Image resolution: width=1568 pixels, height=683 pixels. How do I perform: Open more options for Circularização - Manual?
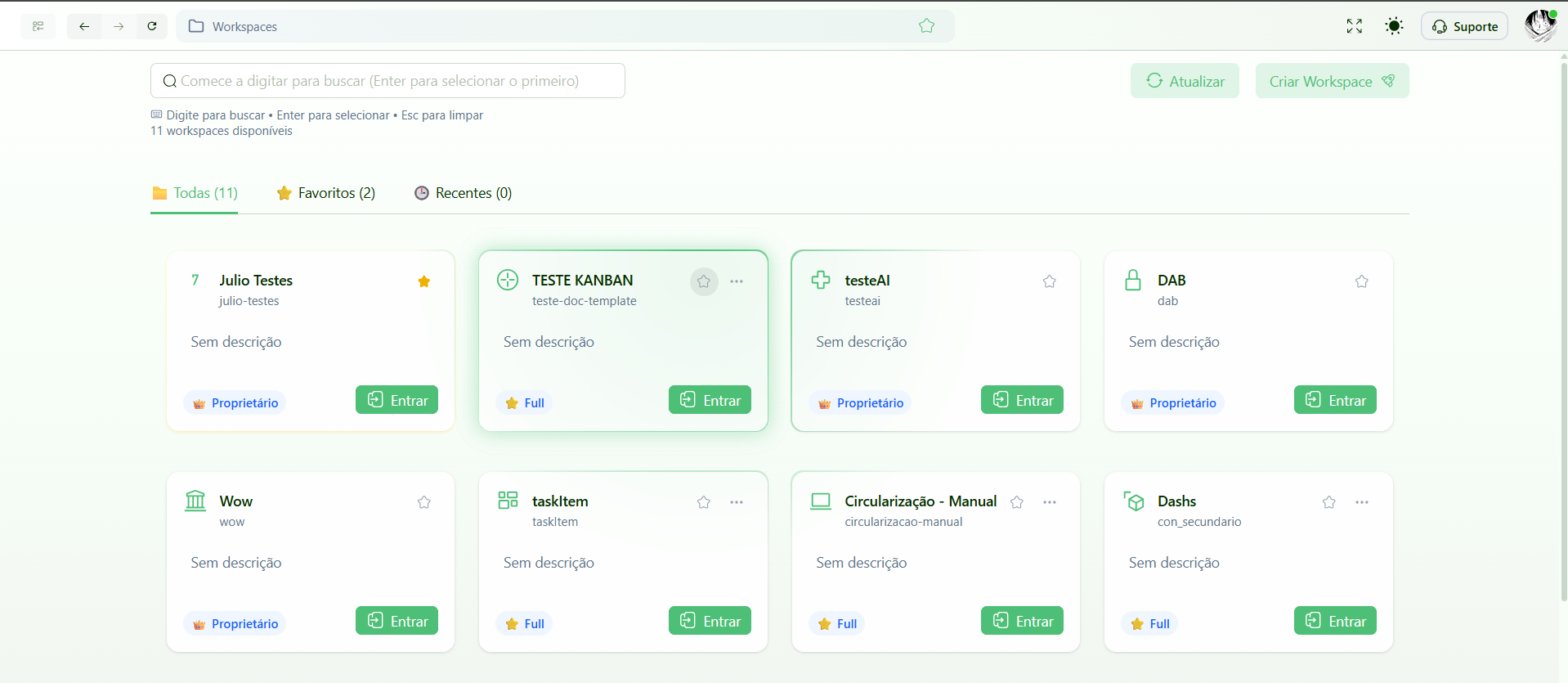tap(1049, 502)
